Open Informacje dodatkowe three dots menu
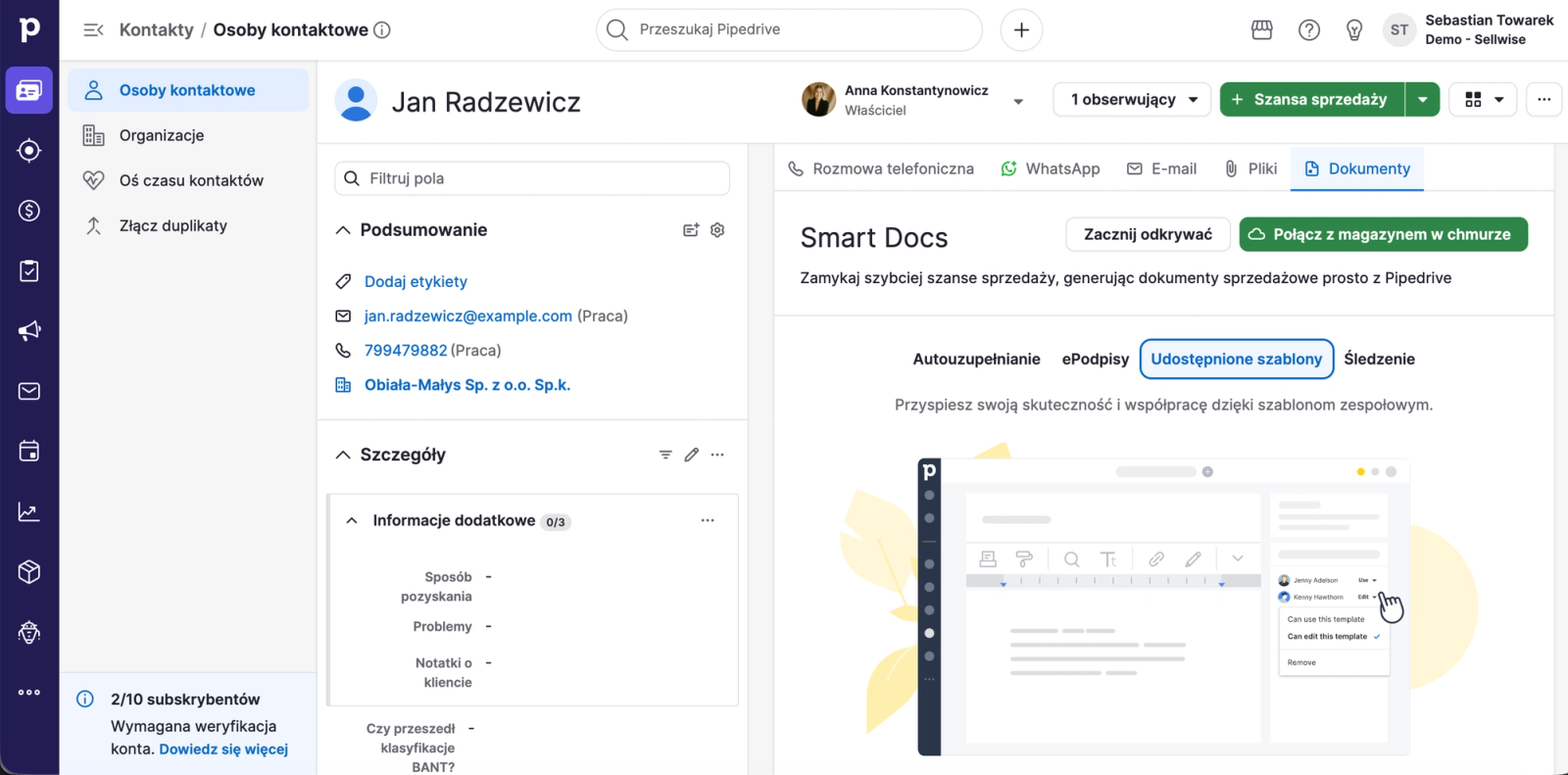 pos(708,520)
